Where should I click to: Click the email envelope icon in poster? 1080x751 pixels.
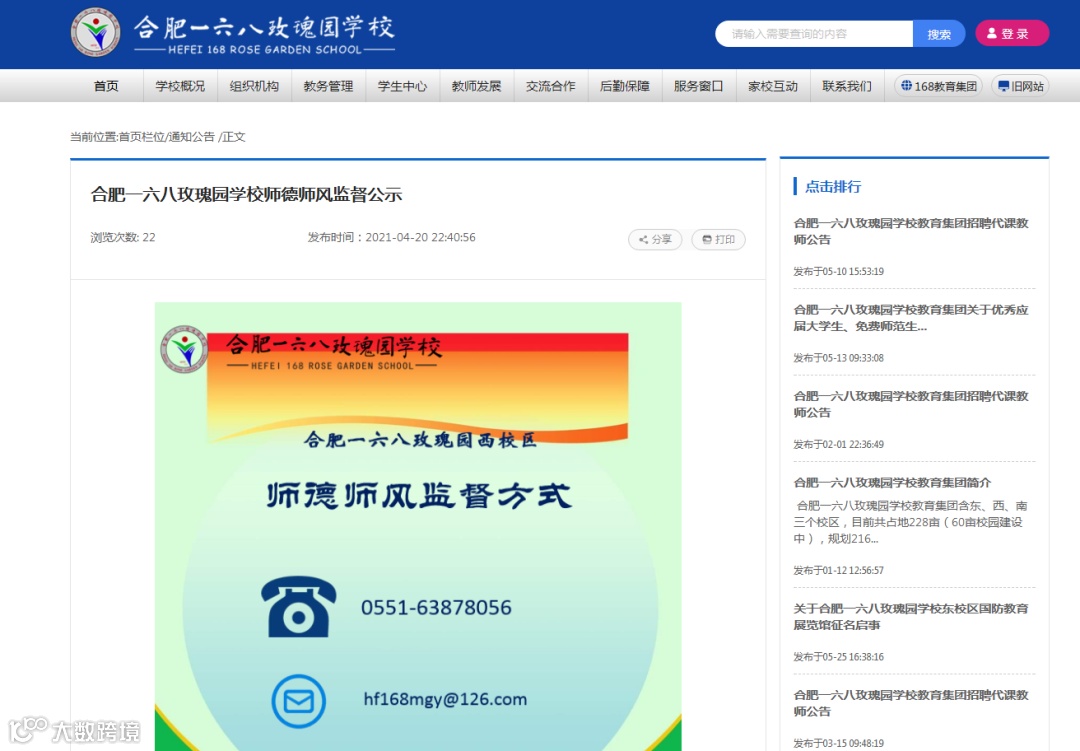(298, 701)
